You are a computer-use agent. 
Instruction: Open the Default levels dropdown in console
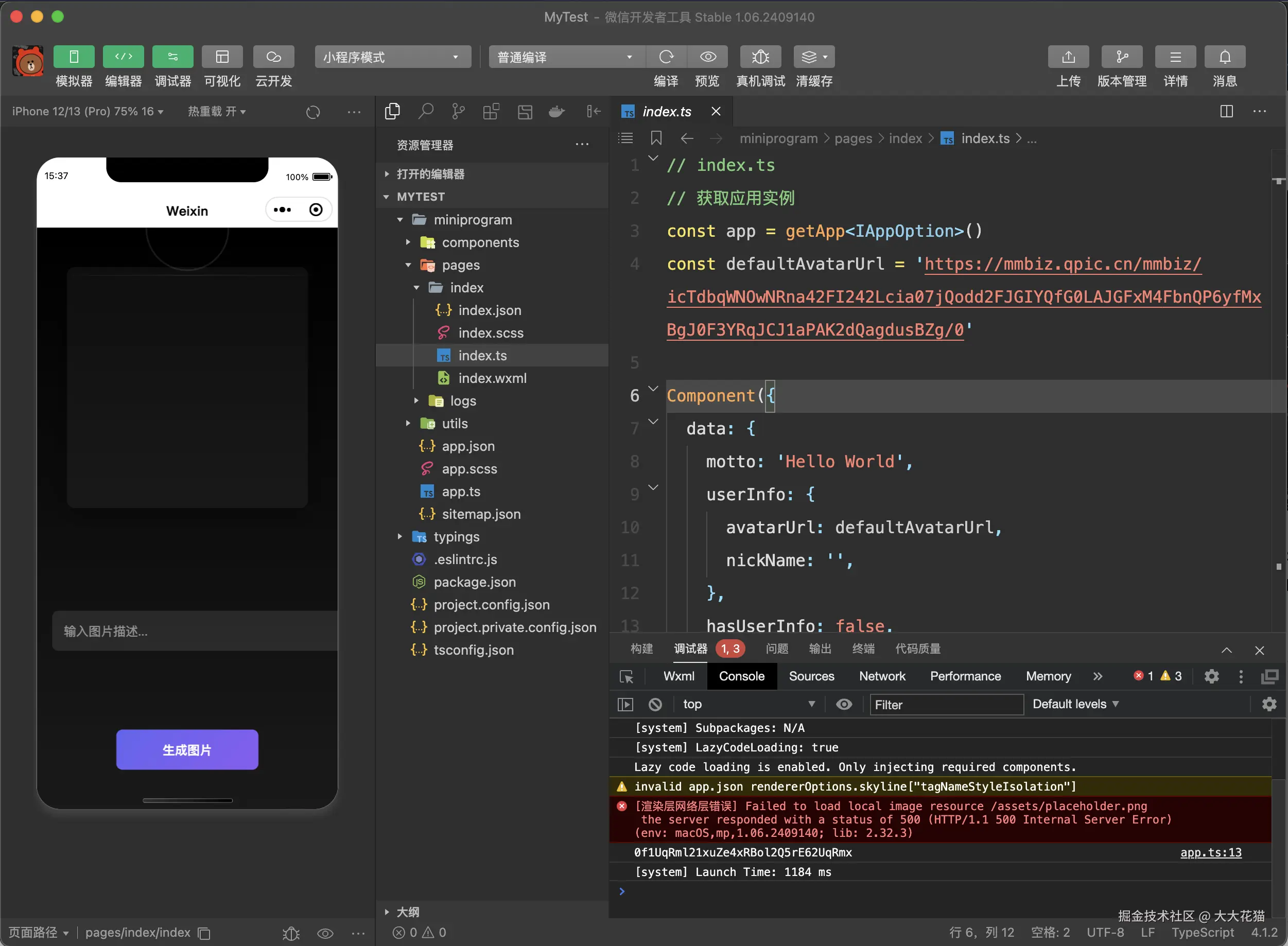(1075, 704)
